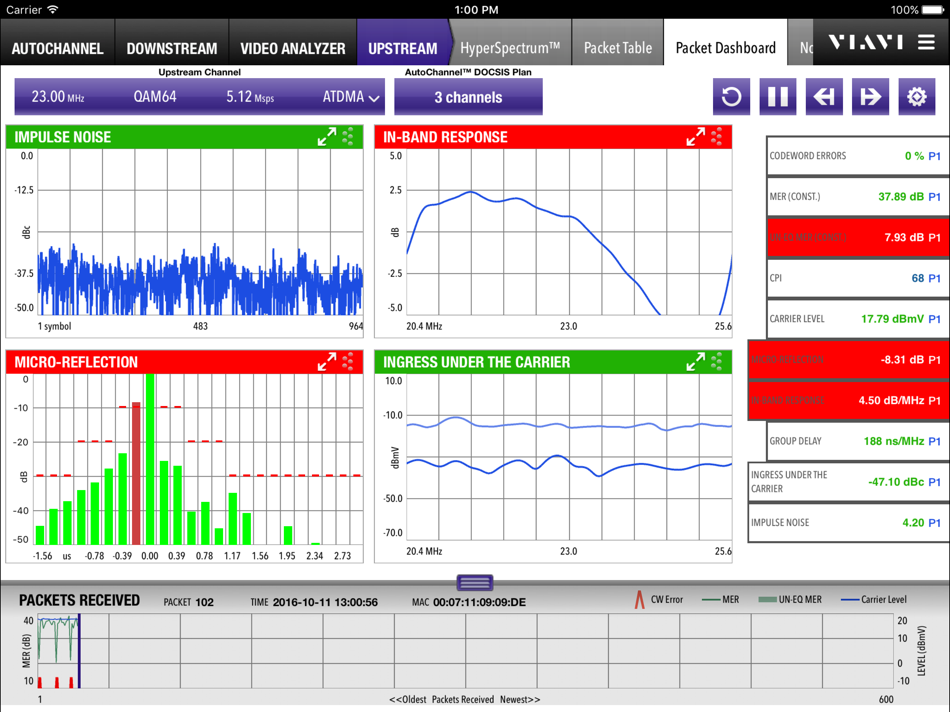Pause live packet capture
The image size is (950, 712).
(x=777, y=96)
